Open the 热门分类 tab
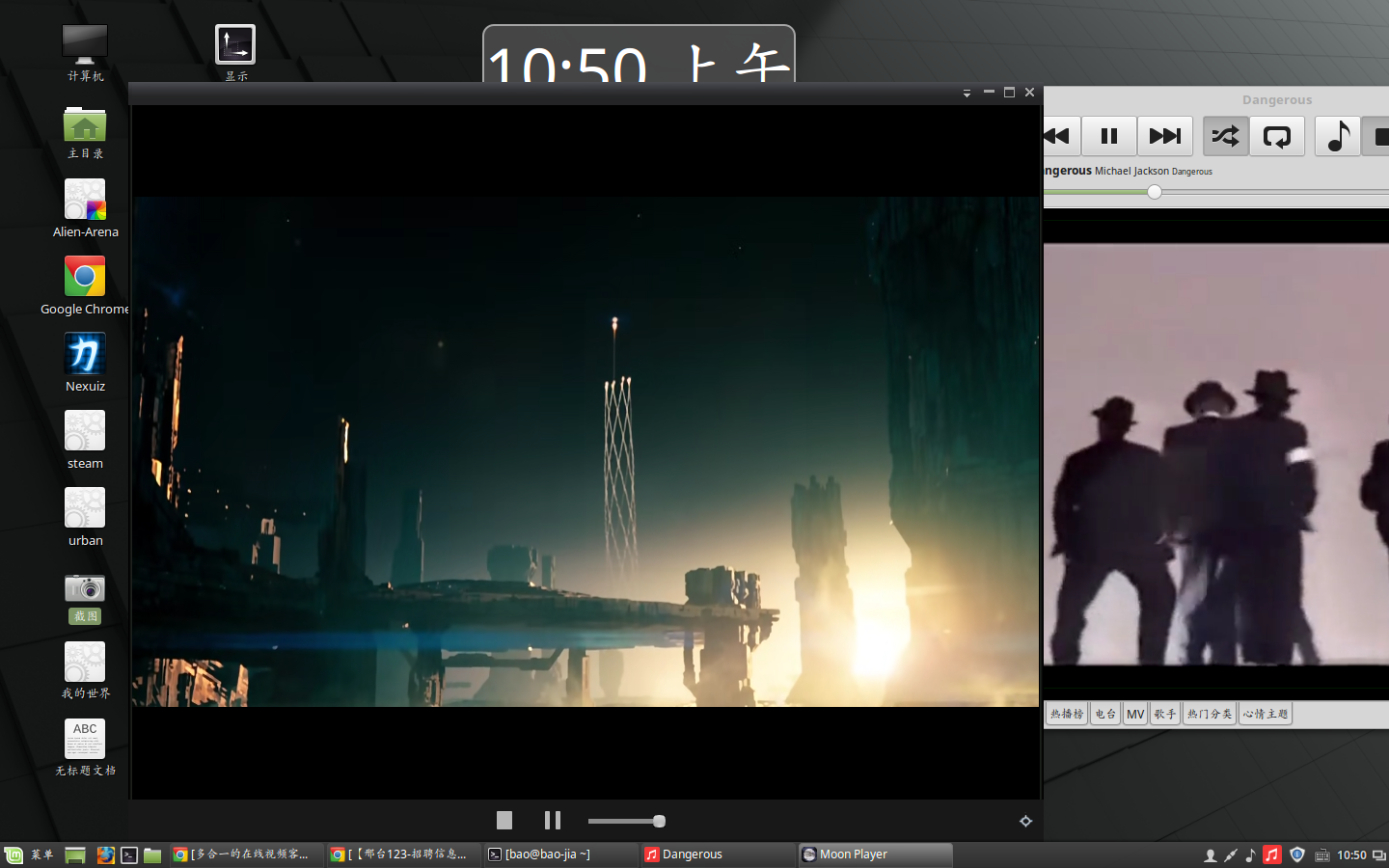The image size is (1389, 868). (1210, 714)
